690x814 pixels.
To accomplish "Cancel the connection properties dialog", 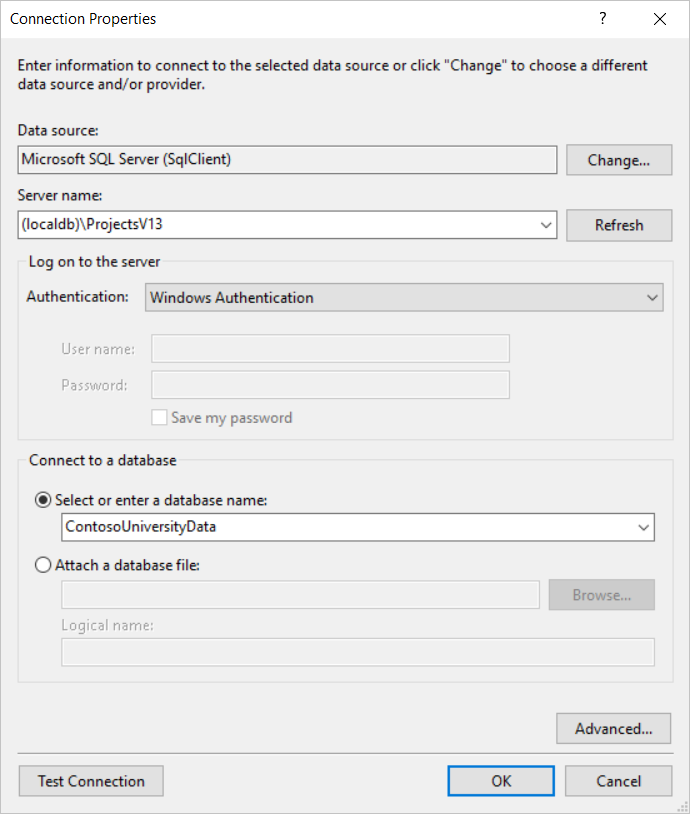I will pyautogui.click(x=618, y=781).
